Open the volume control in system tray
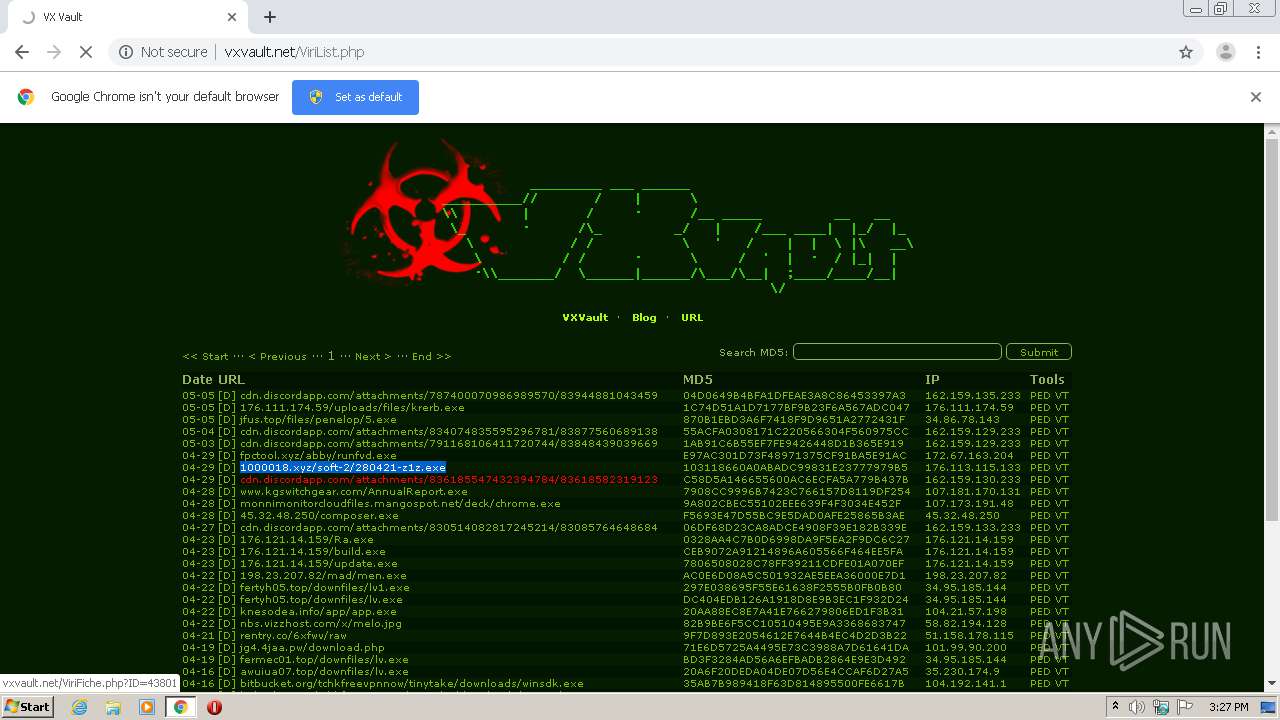This screenshot has height=720, width=1280. pyautogui.click(x=1139, y=707)
